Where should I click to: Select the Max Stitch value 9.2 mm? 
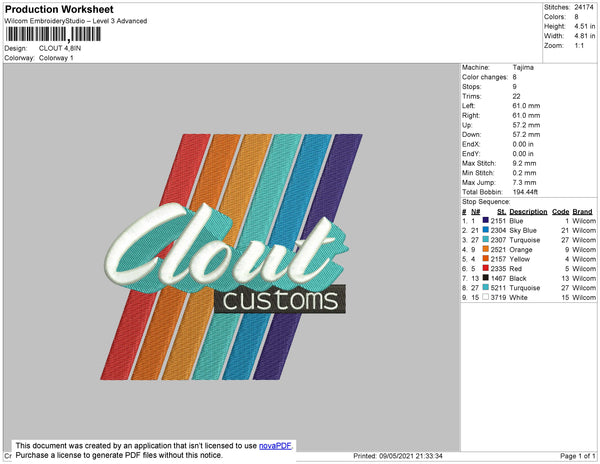[x=524, y=163]
